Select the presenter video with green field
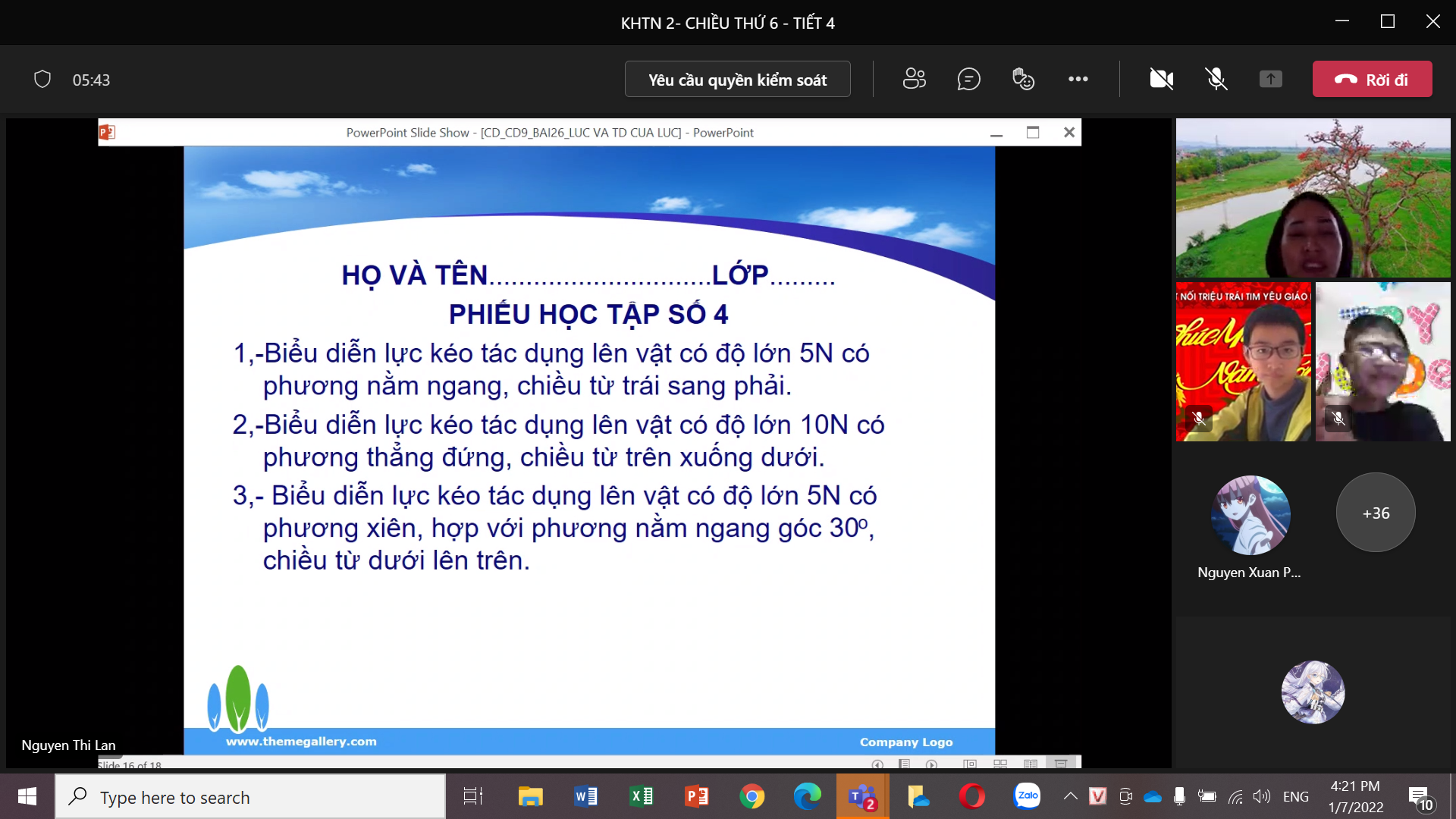This screenshot has height=819, width=1456. click(x=1313, y=198)
